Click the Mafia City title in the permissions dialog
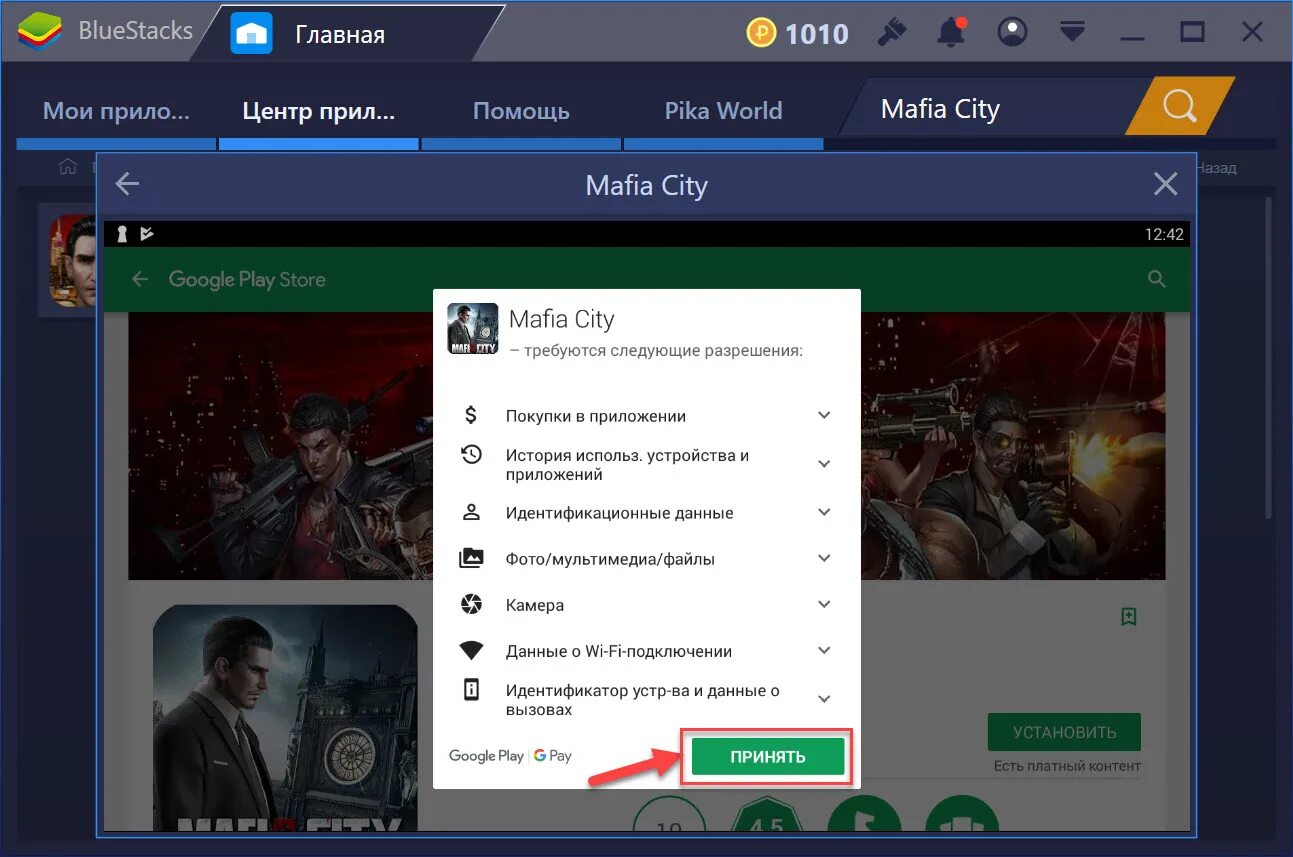The width and height of the screenshot is (1293, 857). pos(562,319)
